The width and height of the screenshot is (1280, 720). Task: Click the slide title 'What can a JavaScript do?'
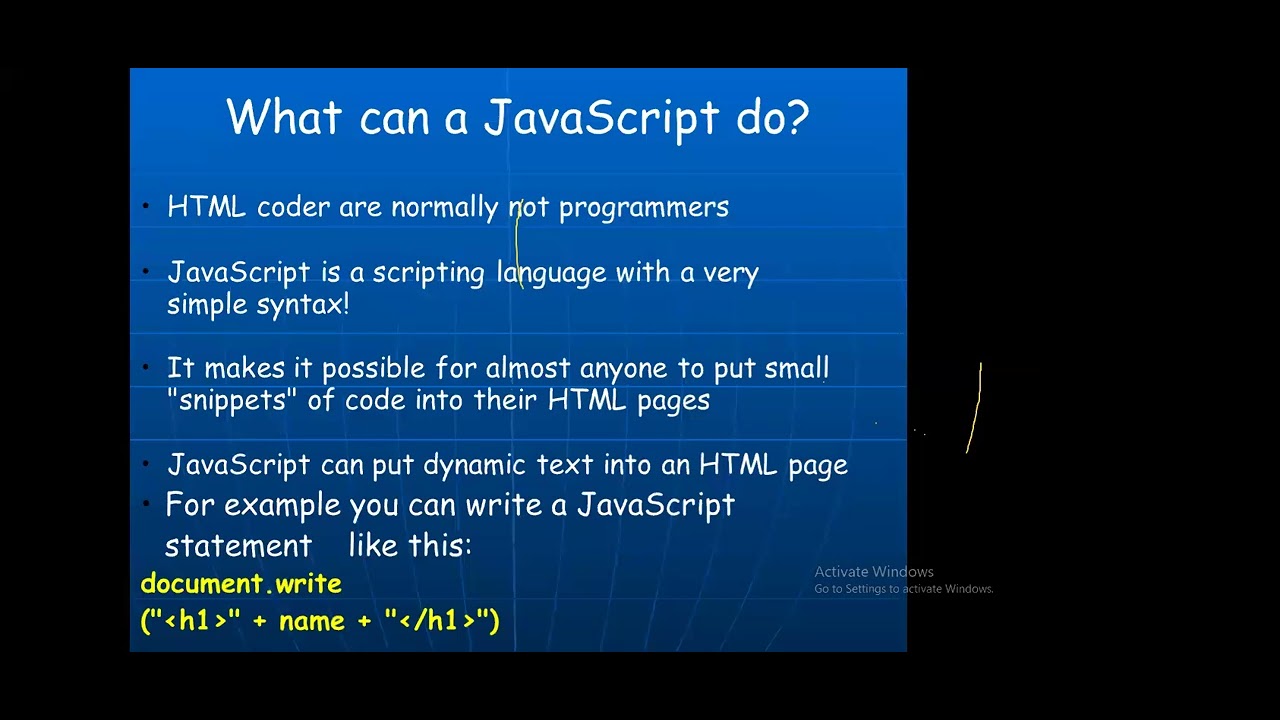tap(518, 118)
